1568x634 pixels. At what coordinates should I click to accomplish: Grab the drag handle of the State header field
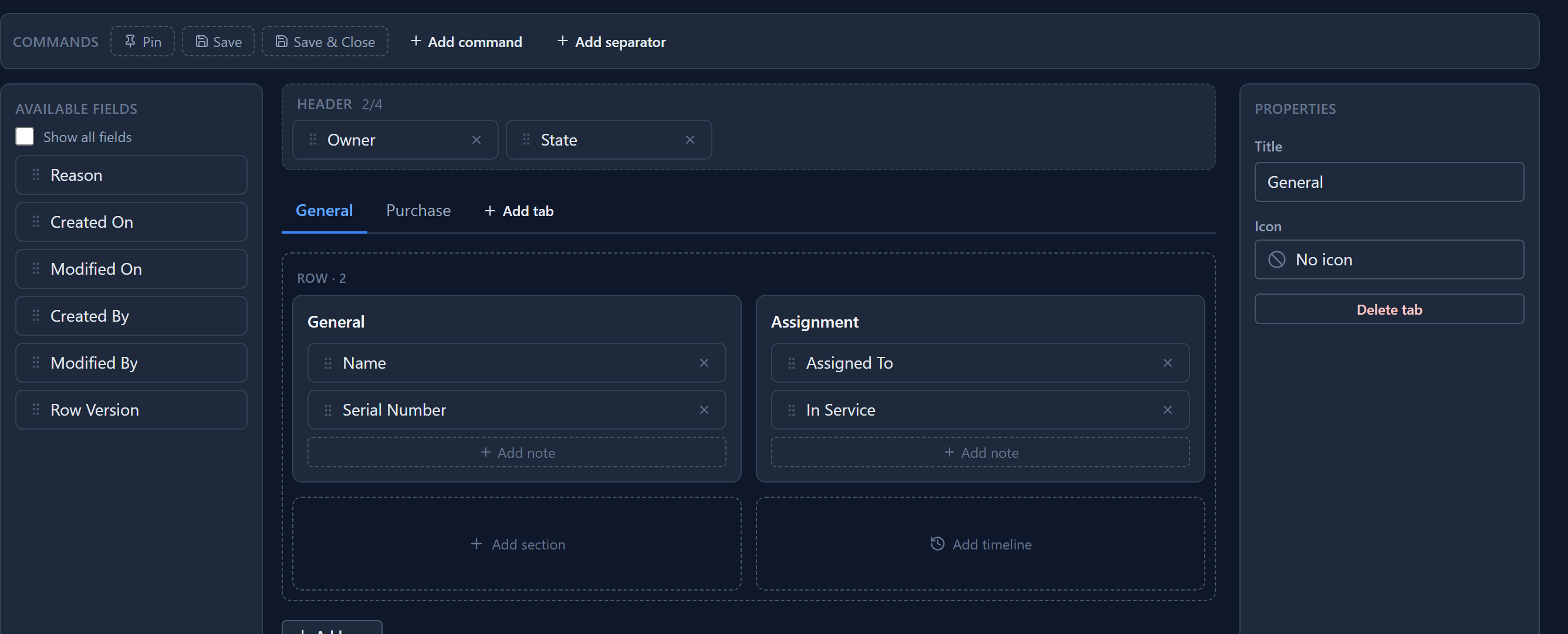(526, 140)
